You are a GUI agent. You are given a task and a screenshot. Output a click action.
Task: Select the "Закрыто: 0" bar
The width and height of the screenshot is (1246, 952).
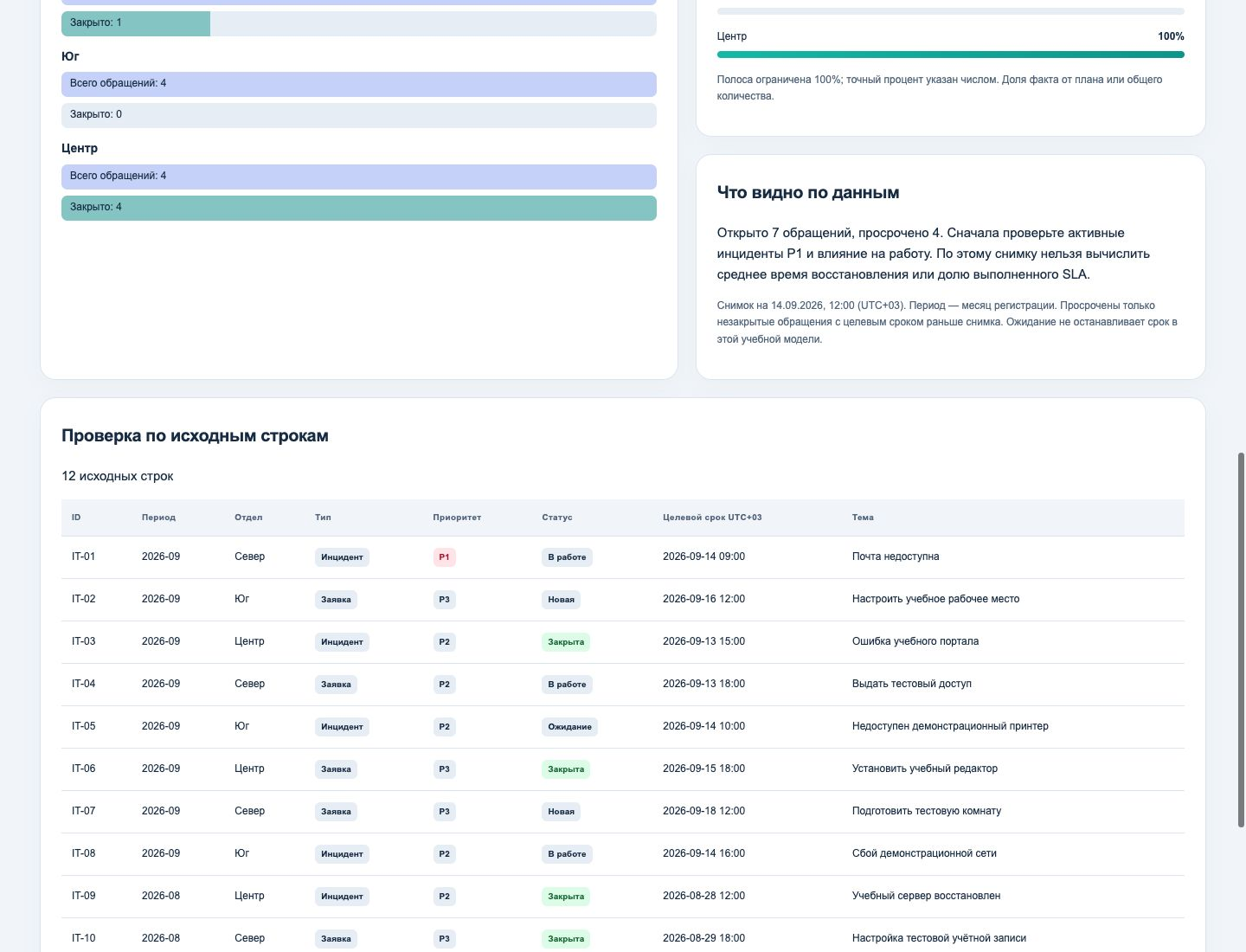pyautogui.click(x=359, y=115)
